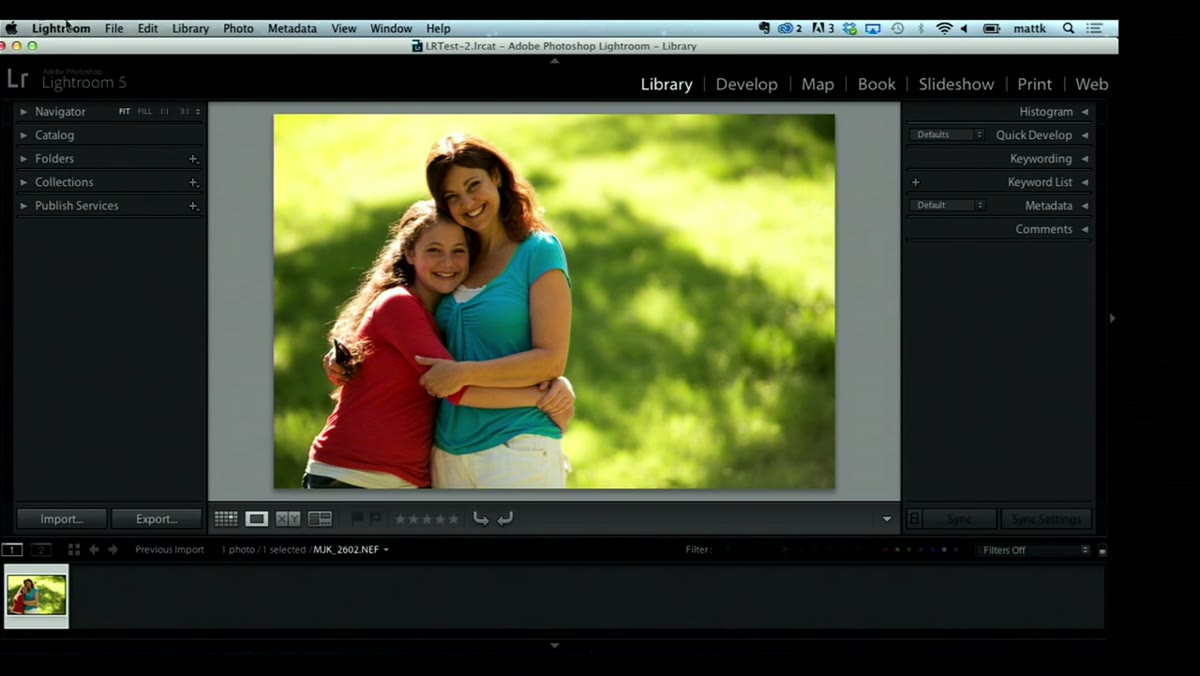Image resolution: width=1200 pixels, height=676 pixels.
Task: Click Wi-Fi status icon
Action: click(944, 28)
